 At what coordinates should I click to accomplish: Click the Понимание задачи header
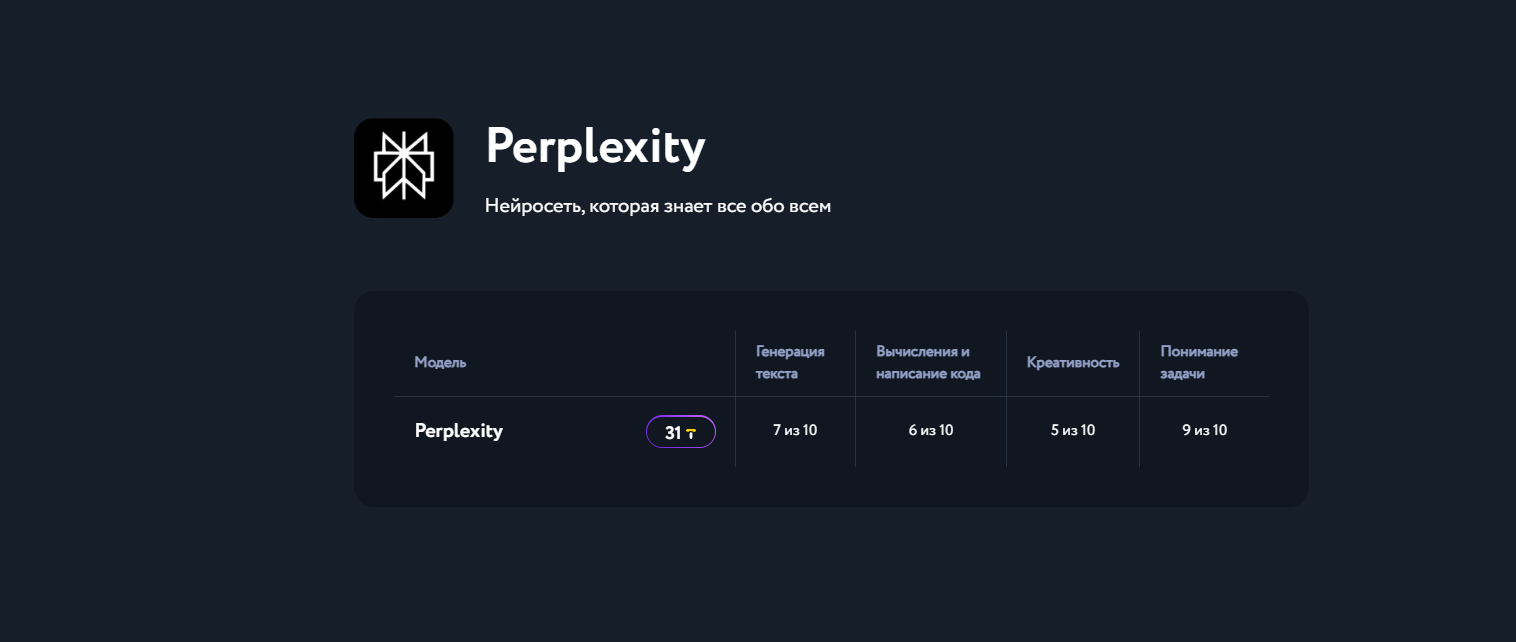click(1198, 362)
